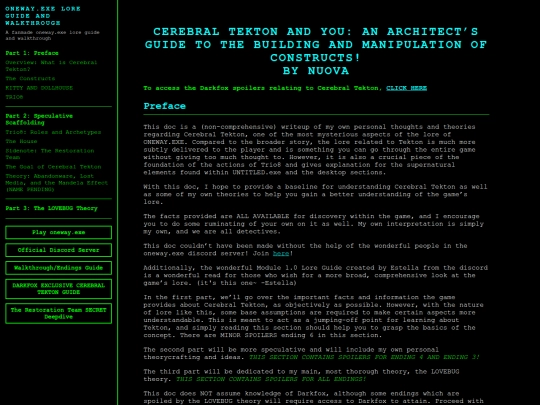Image resolution: width=540 pixels, height=405 pixels.
Task: Jump to Part 2: Speculative Scaffolding
Action: pos(39,119)
